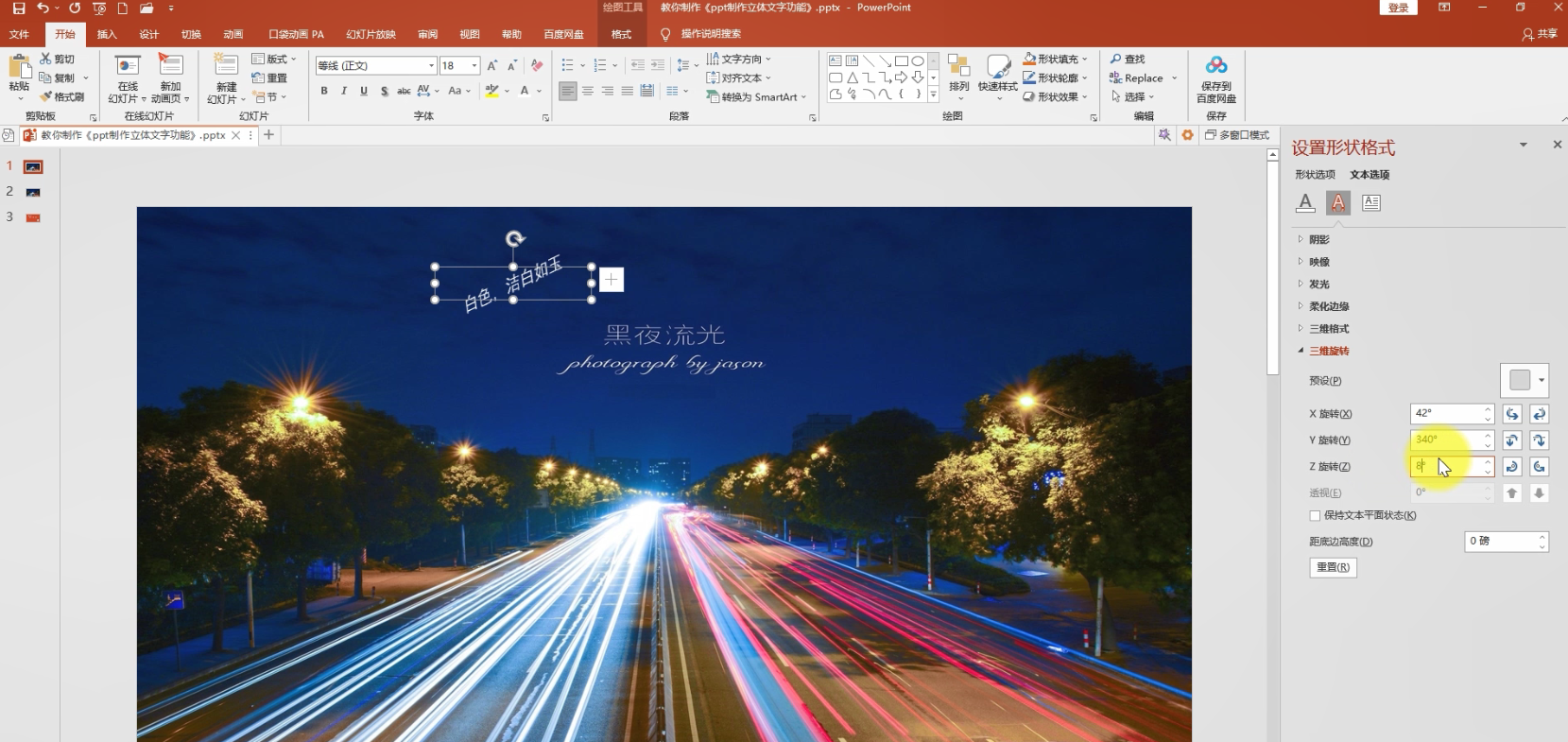The width and height of the screenshot is (1568, 742).
Task: Switch to Shape Options (形状选项) tab
Action: click(1315, 175)
